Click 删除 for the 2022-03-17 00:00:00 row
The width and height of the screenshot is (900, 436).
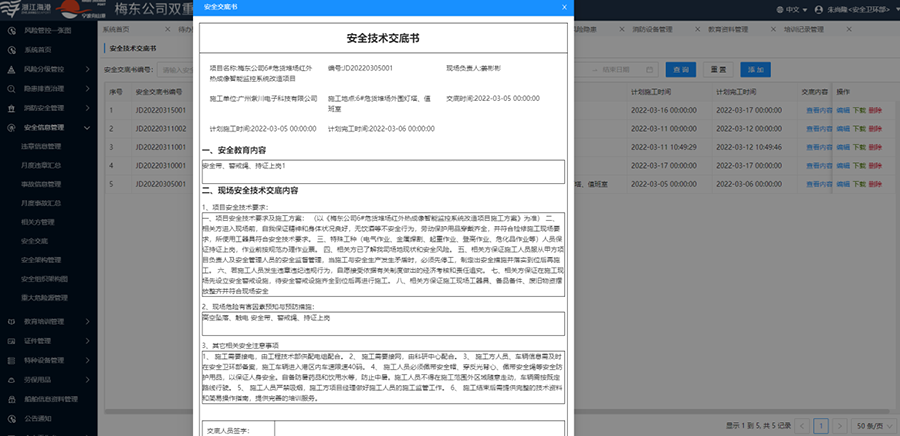tap(875, 166)
